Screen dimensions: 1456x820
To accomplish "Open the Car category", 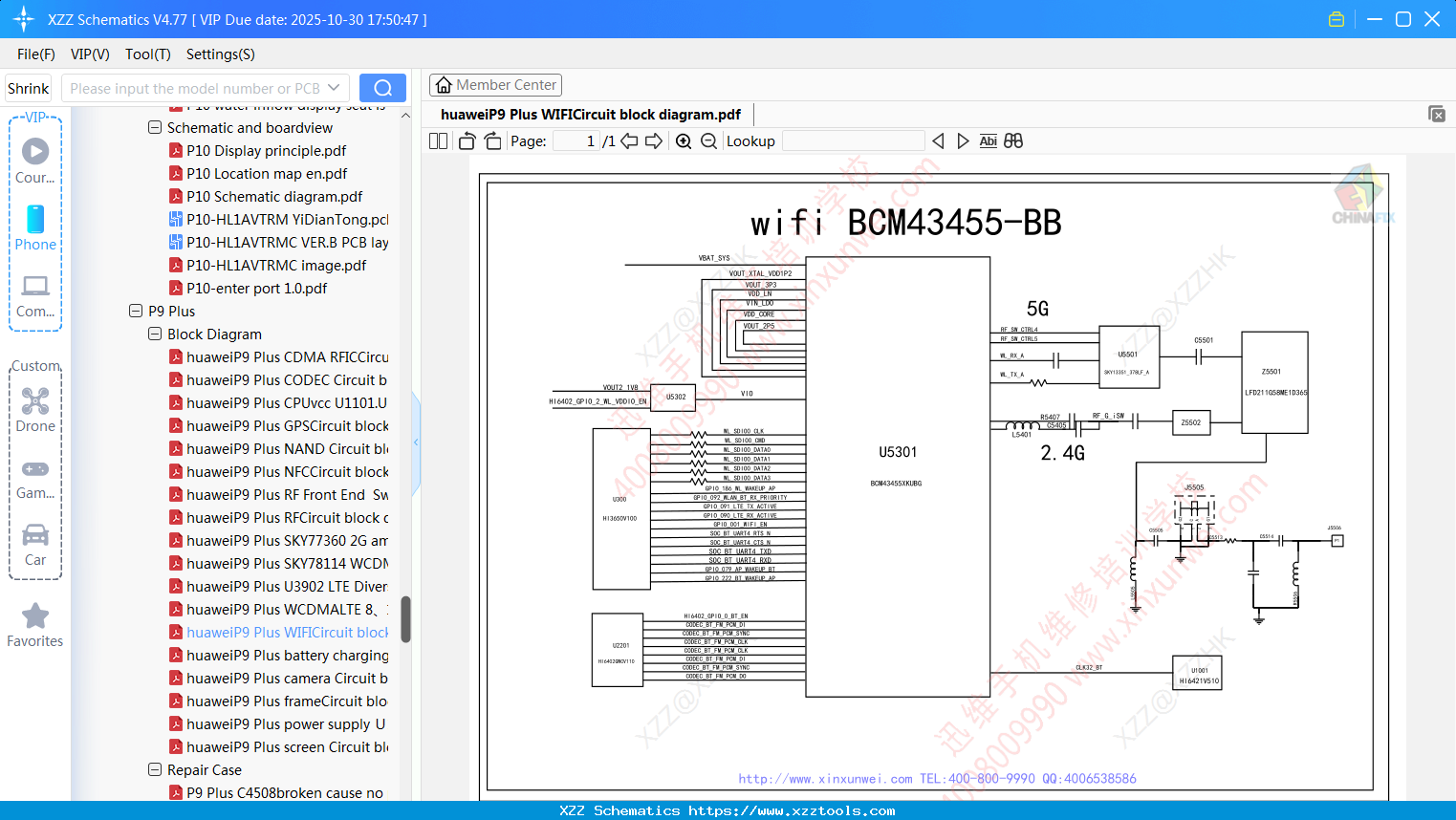I will tap(35, 545).
